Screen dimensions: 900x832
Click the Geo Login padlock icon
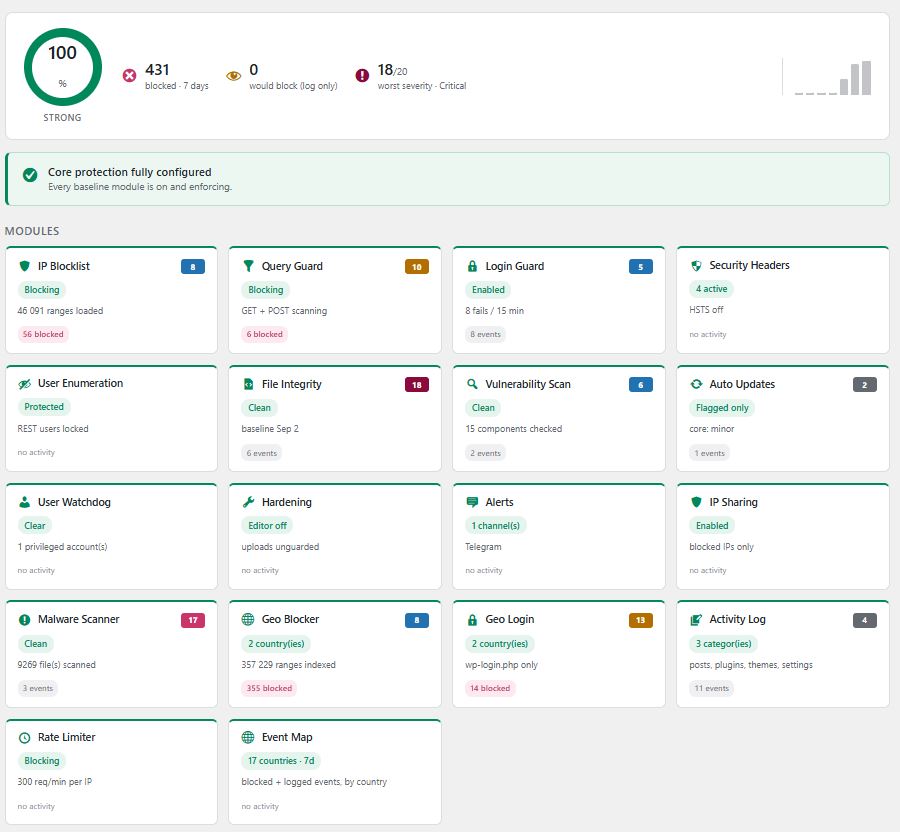coord(472,620)
